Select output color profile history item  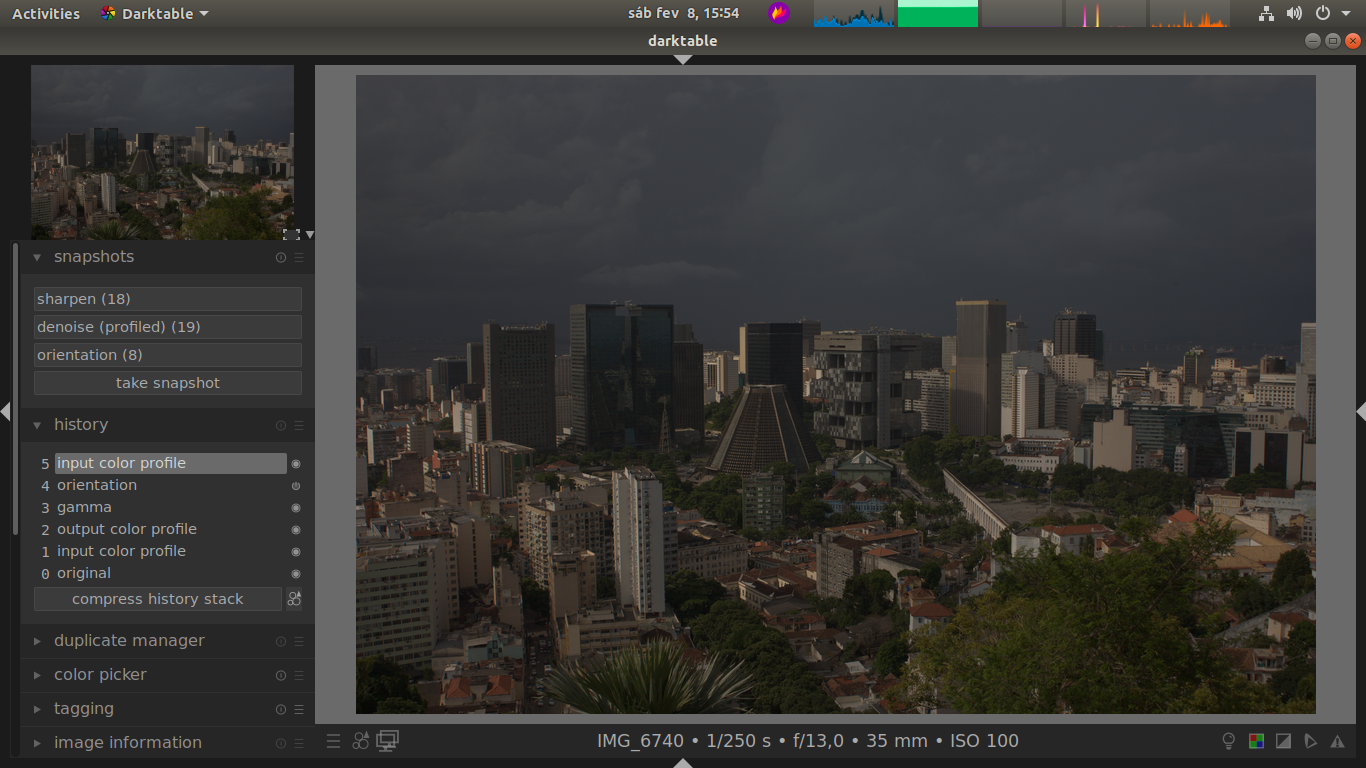coord(170,530)
